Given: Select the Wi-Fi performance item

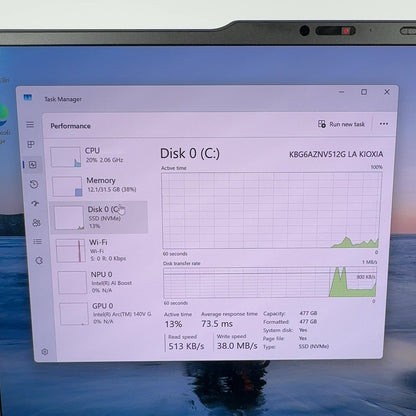Looking at the screenshot, I should [x=101, y=250].
